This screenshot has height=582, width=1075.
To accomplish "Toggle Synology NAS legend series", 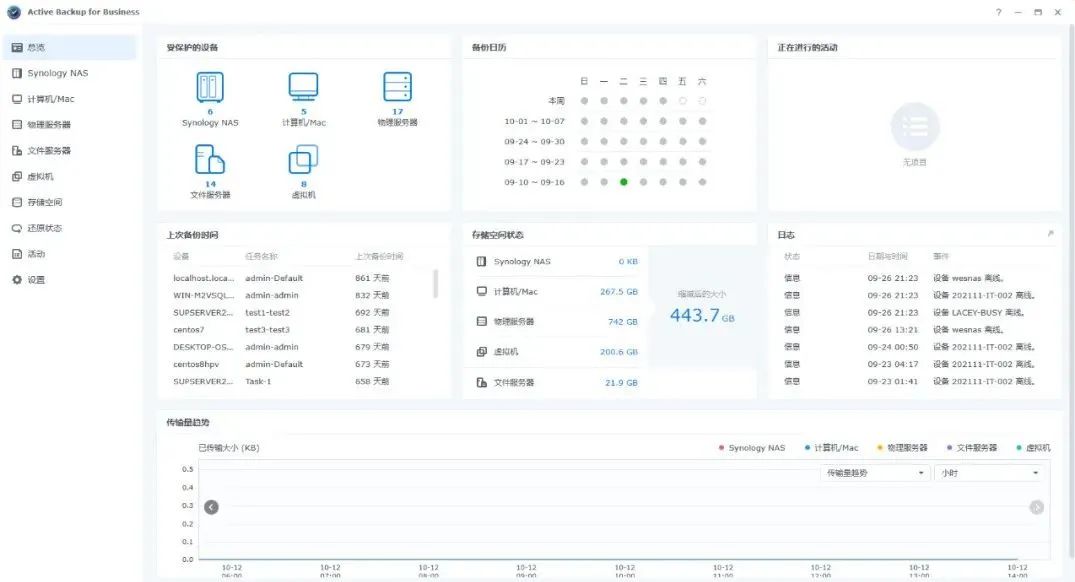I will pyautogui.click(x=752, y=448).
